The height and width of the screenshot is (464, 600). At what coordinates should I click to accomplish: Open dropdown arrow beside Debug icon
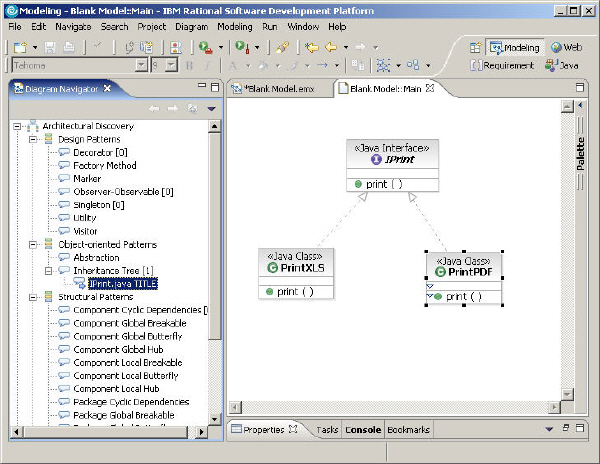[x=221, y=48]
